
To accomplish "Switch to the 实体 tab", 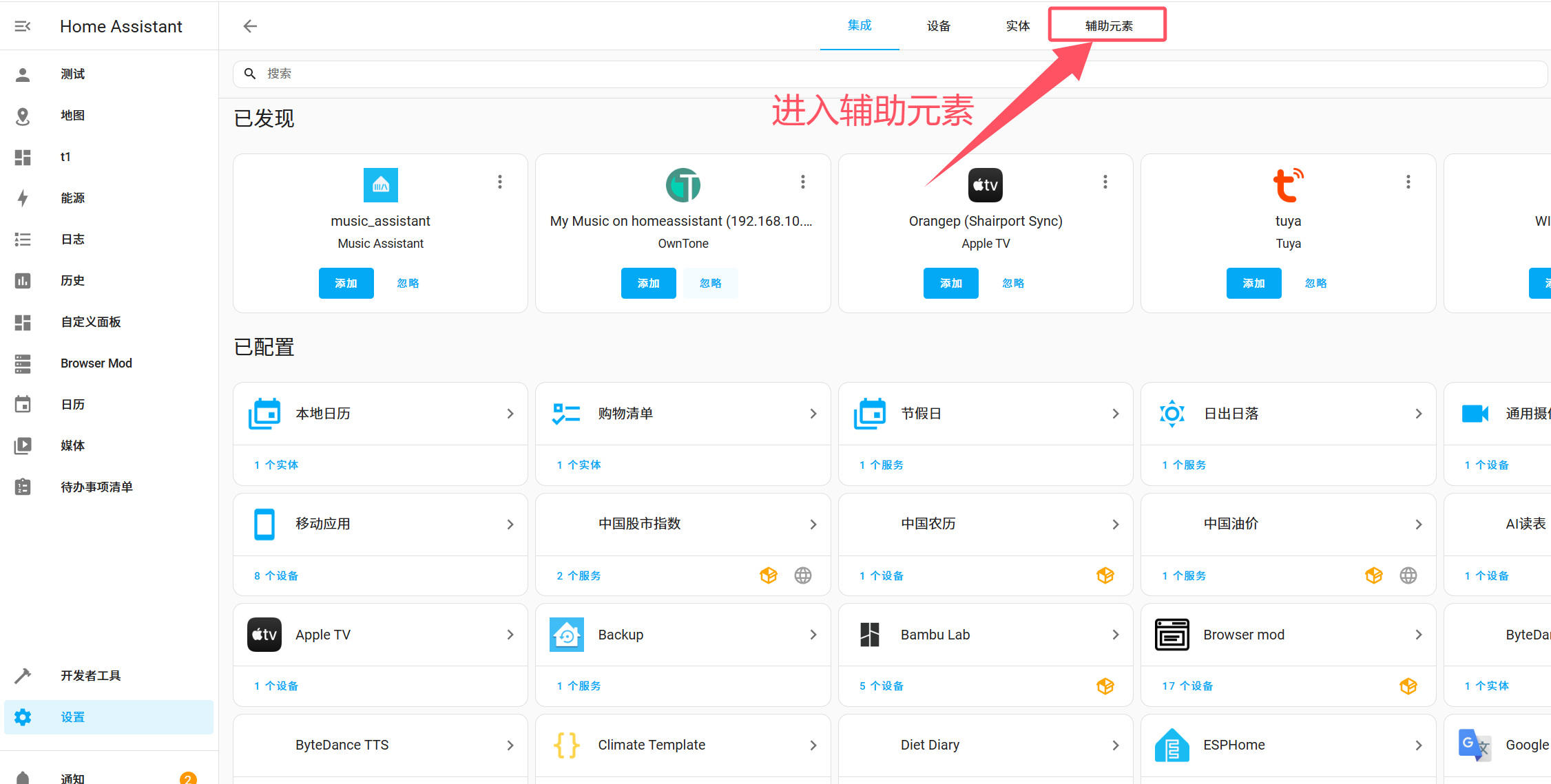I will (x=1017, y=26).
